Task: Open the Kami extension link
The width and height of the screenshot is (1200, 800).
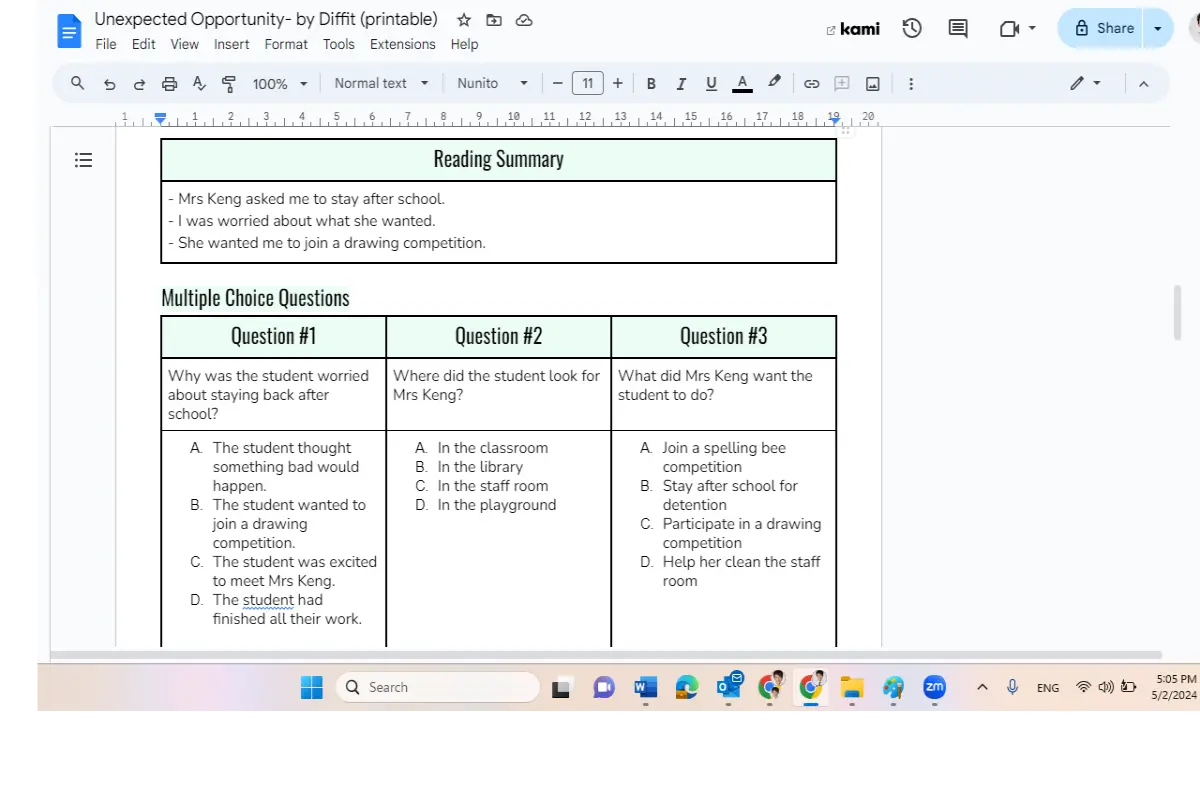Action: pos(853,29)
